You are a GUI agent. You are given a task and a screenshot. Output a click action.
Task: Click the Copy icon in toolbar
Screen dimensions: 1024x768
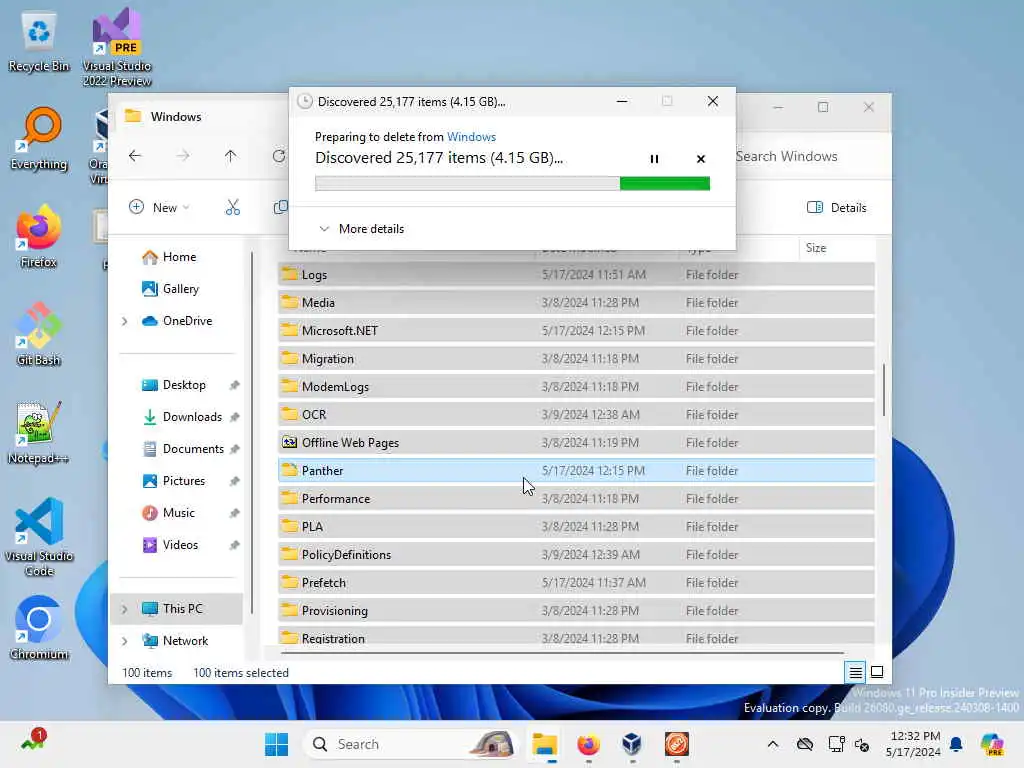click(x=280, y=208)
